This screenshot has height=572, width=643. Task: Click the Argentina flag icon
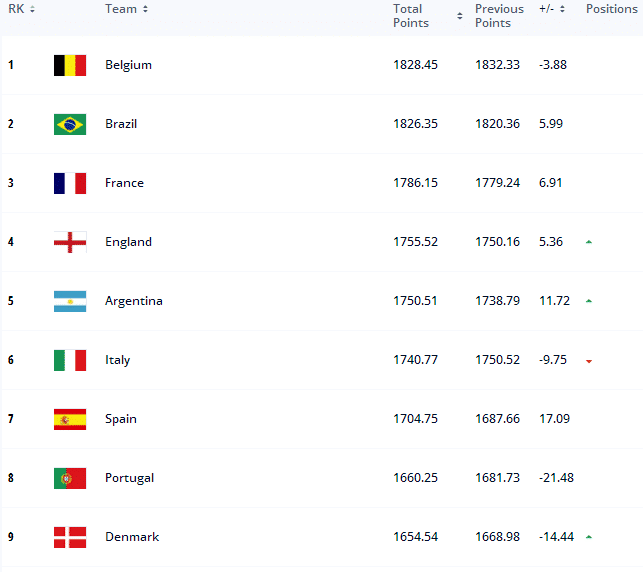[x=70, y=301]
